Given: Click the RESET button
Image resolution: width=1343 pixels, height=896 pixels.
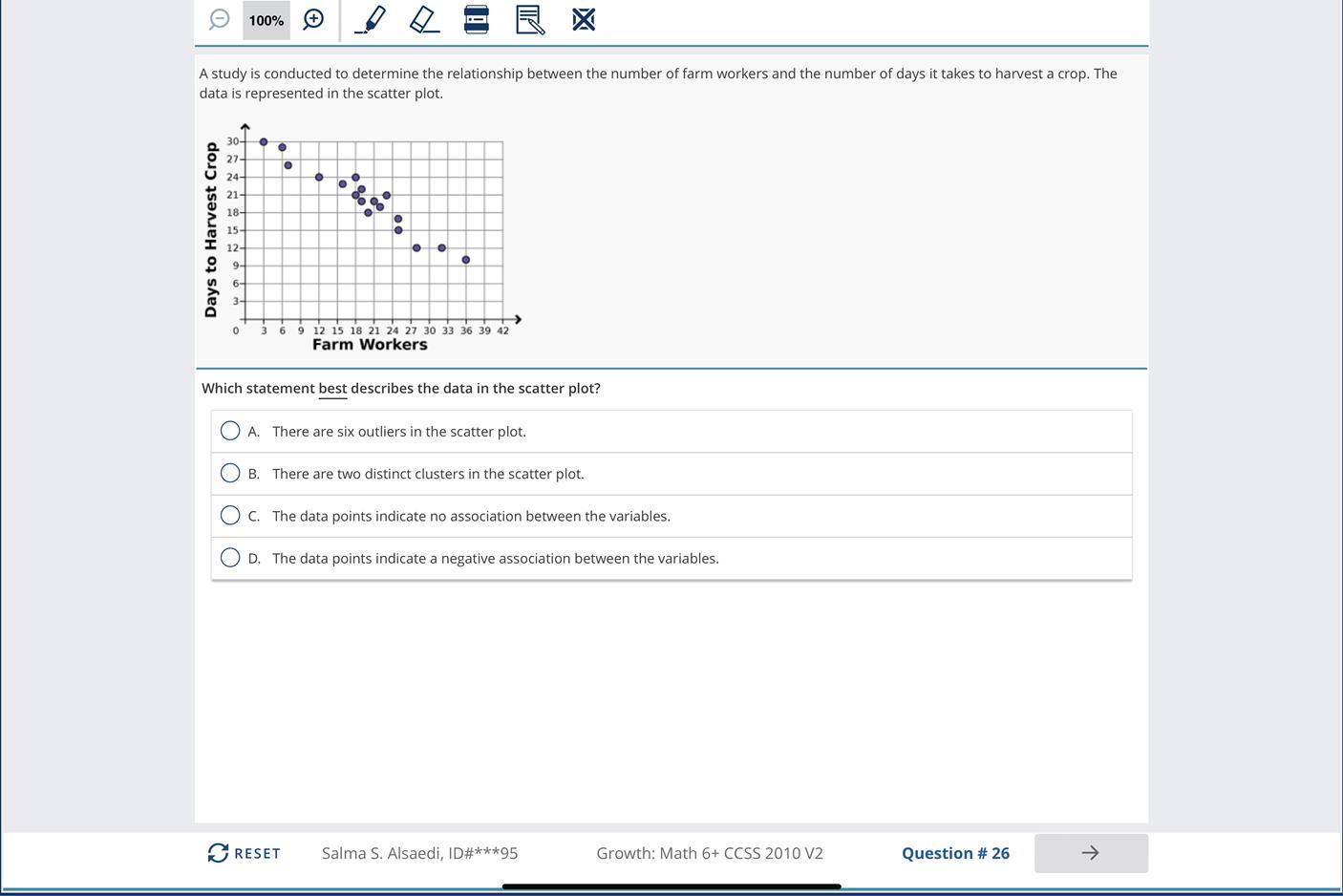Looking at the screenshot, I should (245, 853).
